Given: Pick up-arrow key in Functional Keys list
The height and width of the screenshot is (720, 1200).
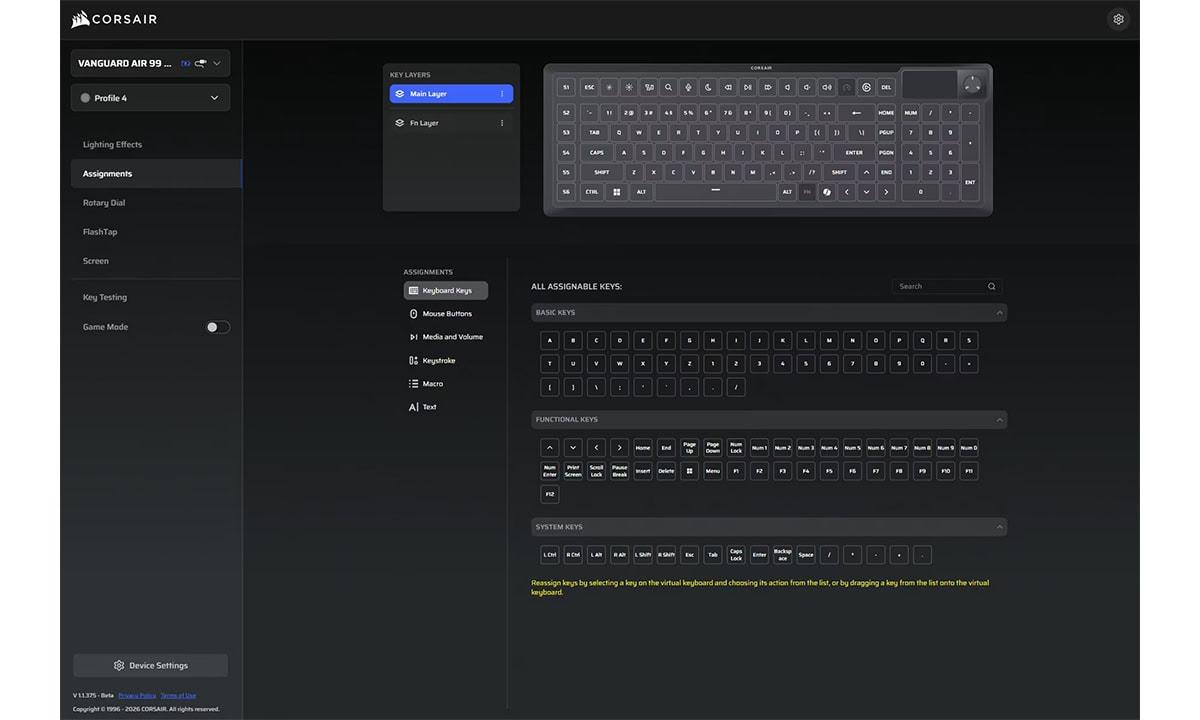Looking at the screenshot, I should [549, 448].
